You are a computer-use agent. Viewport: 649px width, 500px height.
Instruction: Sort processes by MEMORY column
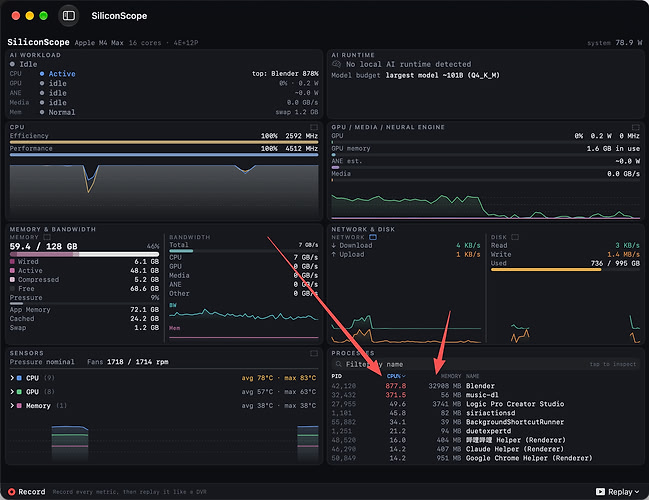click(x=450, y=376)
